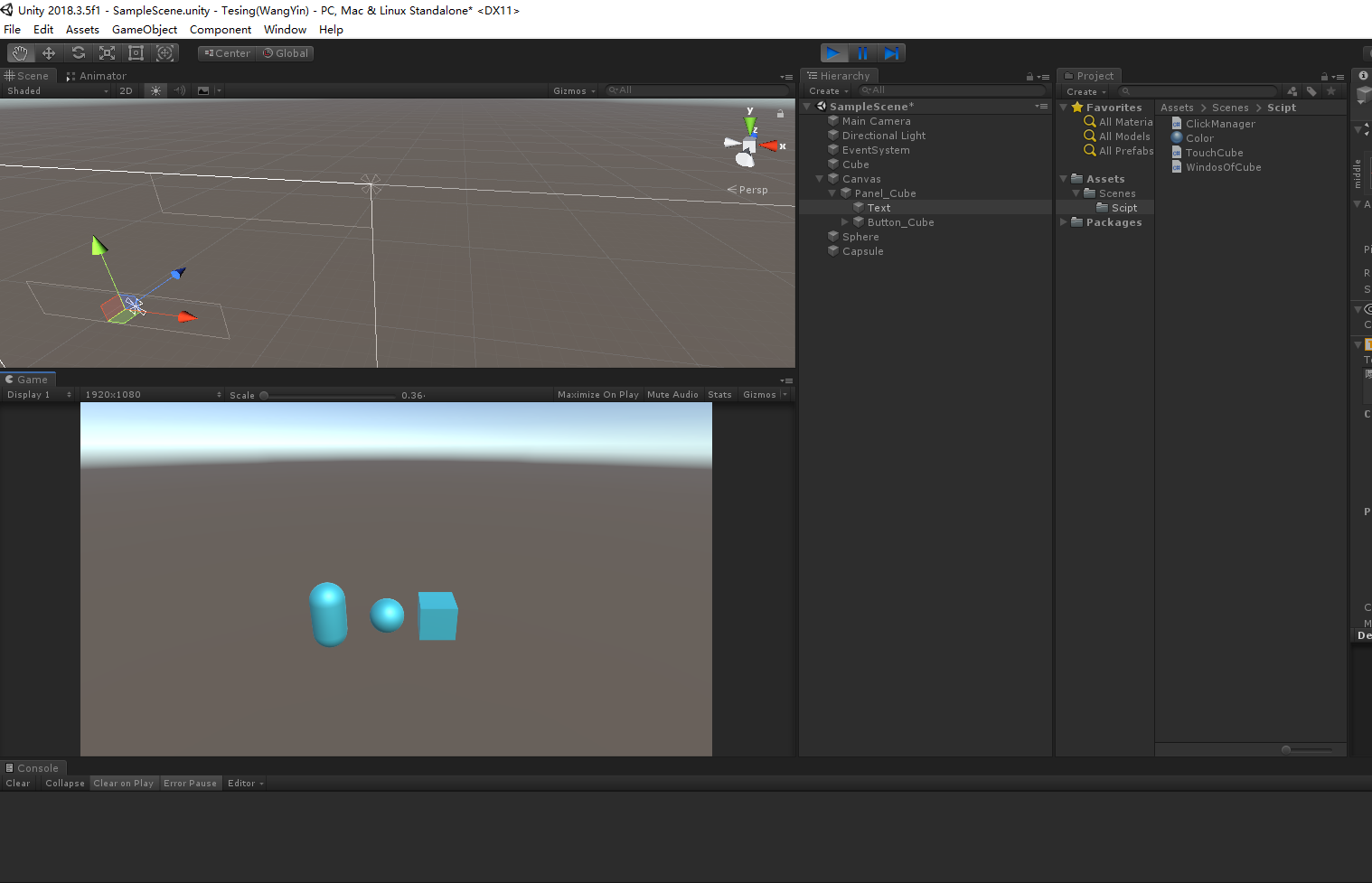Collapse the Canvas object
The width and height of the screenshot is (1372, 883).
pyautogui.click(x=820, y=179)
